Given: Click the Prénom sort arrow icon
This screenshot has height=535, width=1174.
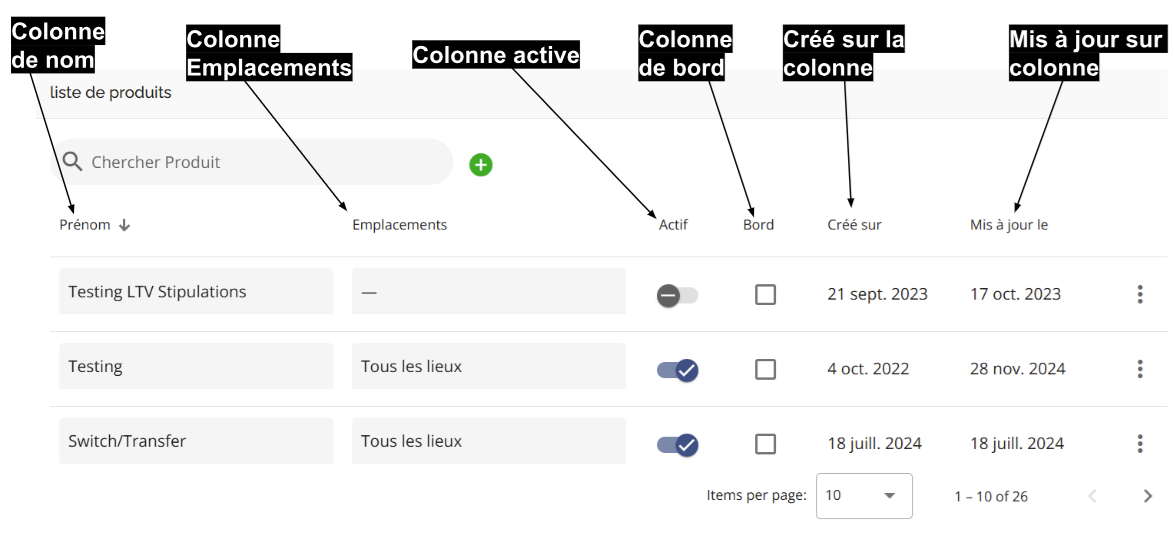Looking at the screenshot, I should (124, 225).
